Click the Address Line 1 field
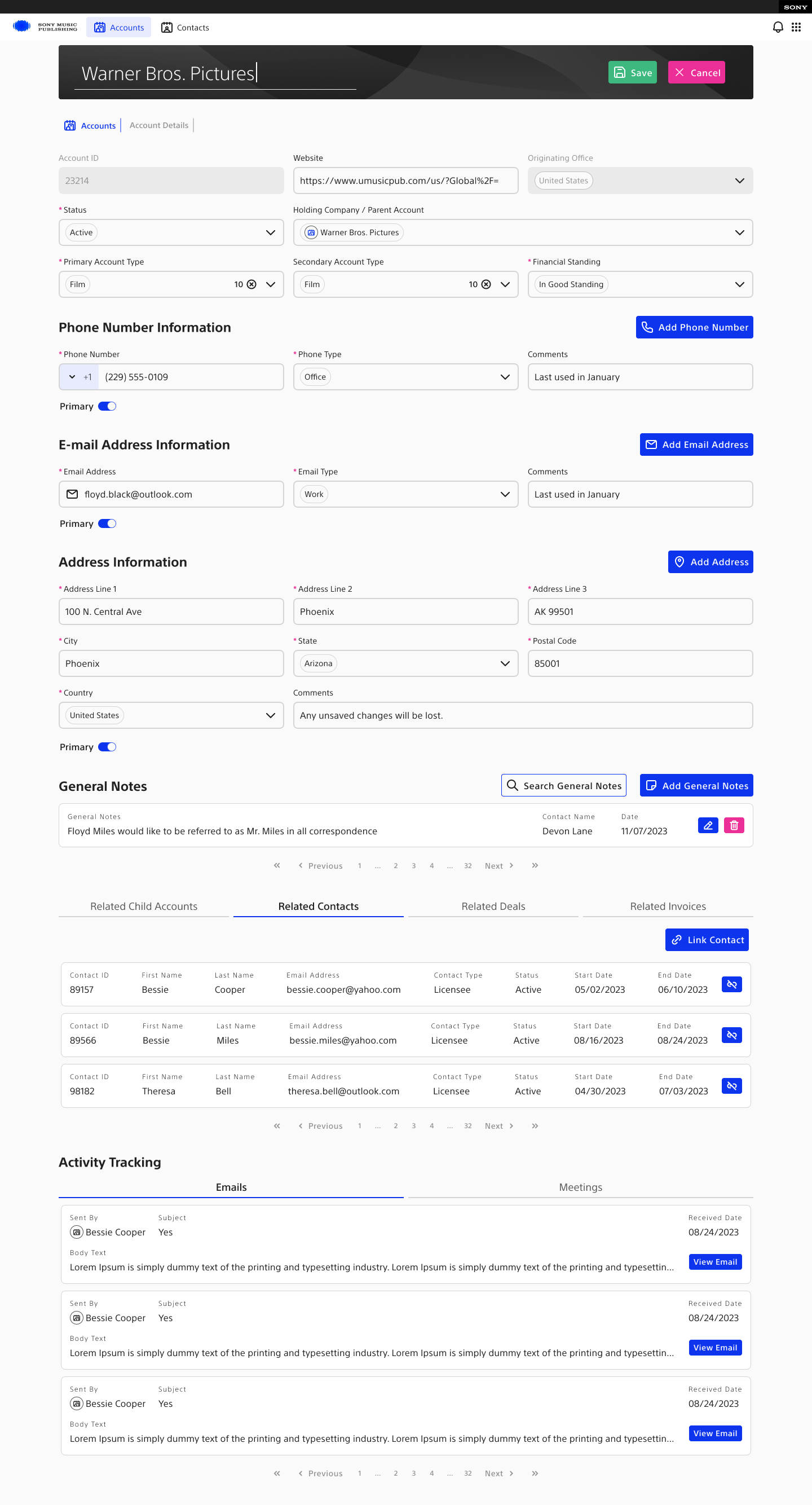 point(171,611)
